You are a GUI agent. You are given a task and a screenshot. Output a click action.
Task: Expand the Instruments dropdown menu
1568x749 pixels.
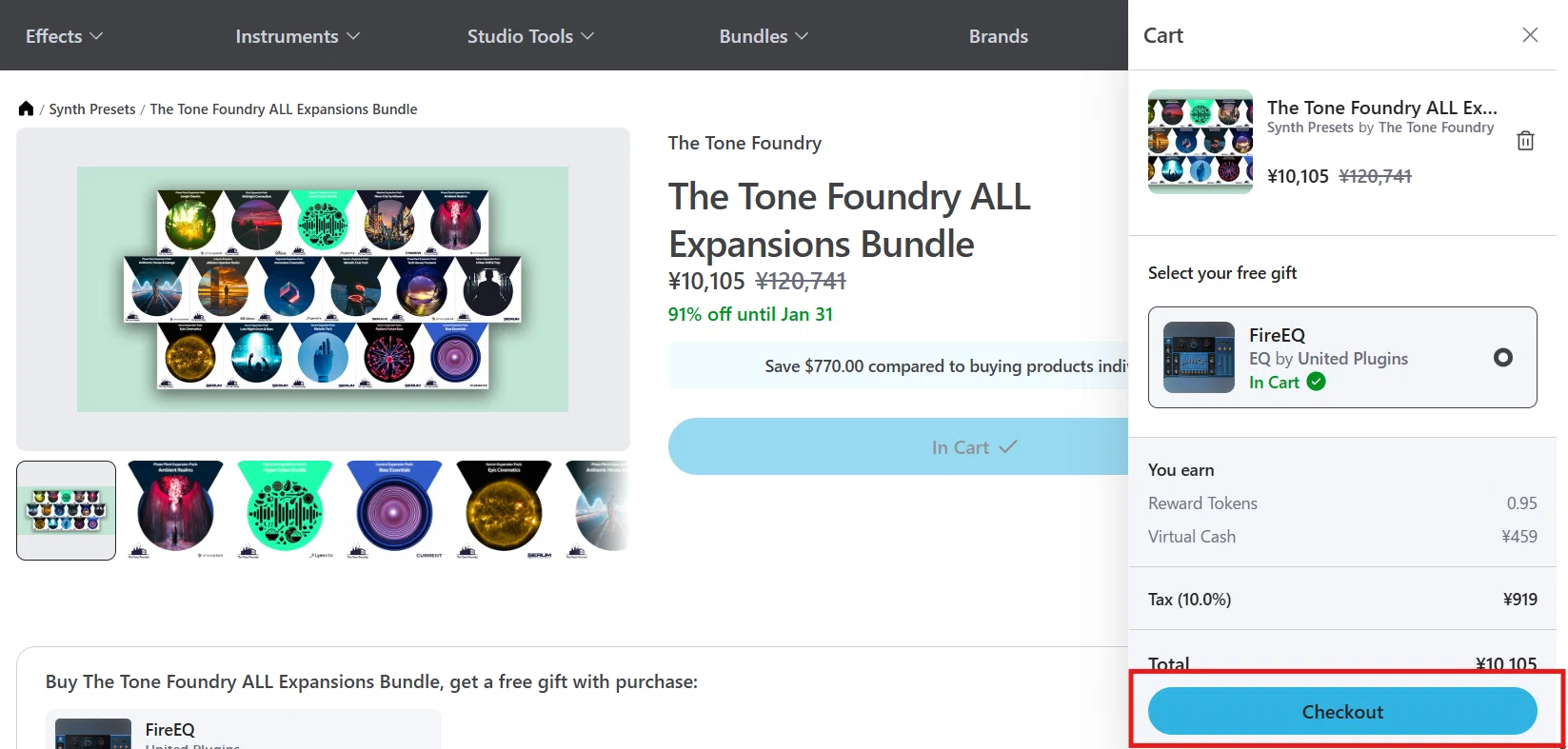297,36
